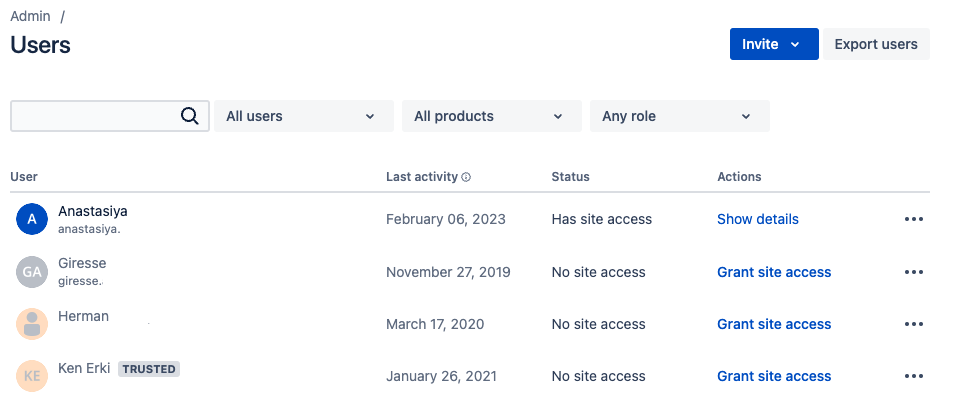
Task: Expand the All products filter dropdown
Action: tap(492, 116)
